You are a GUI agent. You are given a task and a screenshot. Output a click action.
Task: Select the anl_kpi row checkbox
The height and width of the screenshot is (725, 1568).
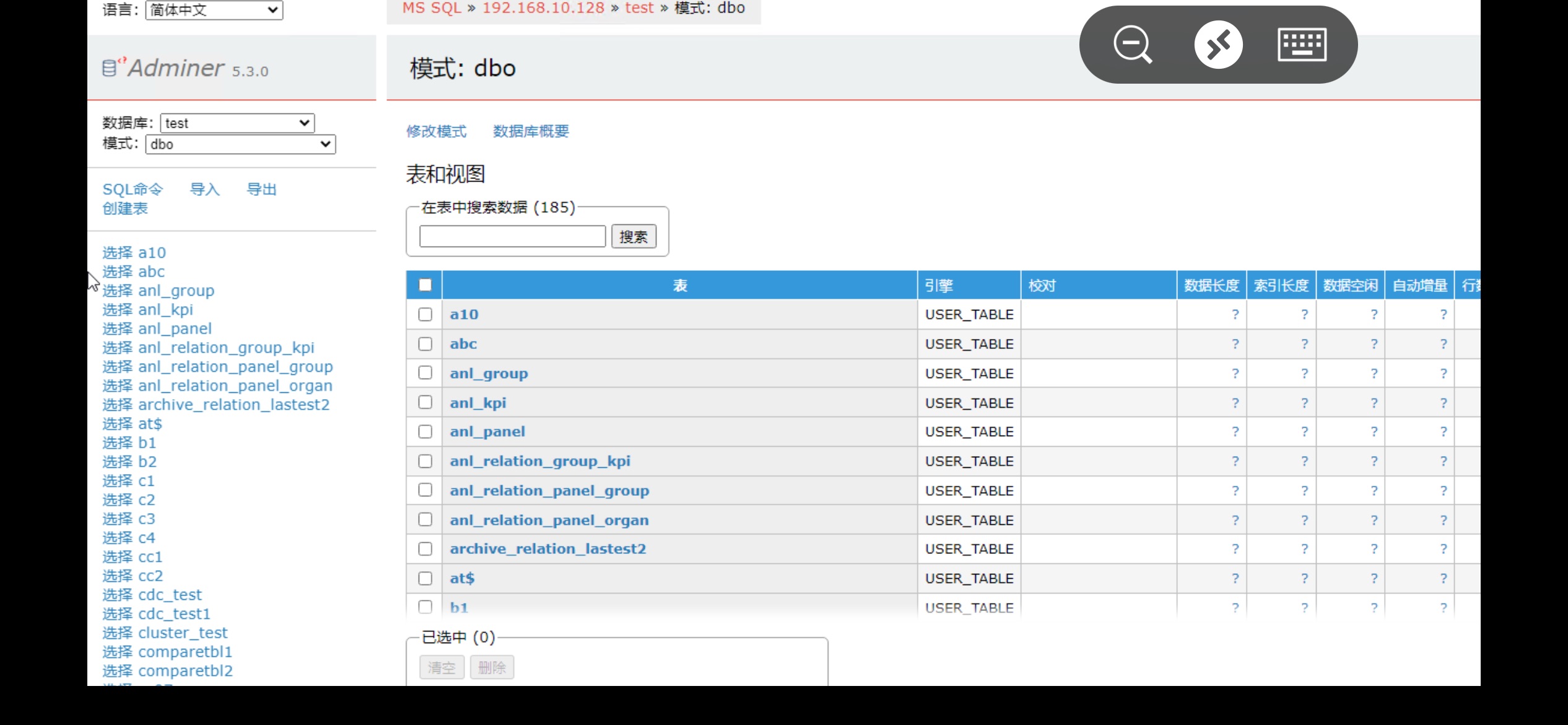point(425,402)
